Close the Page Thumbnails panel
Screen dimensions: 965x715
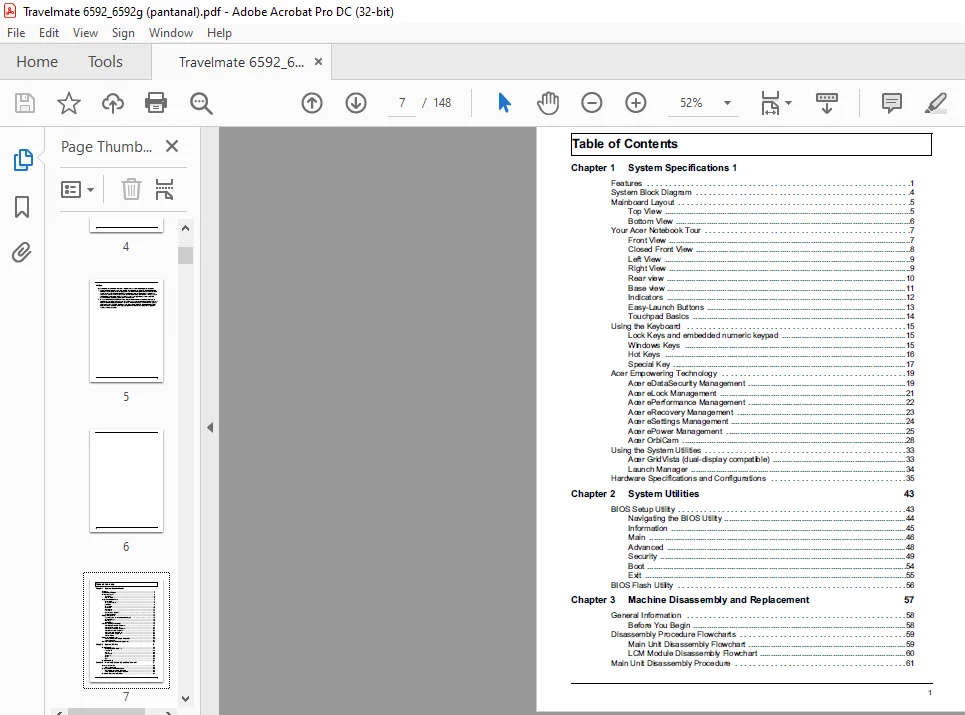tap(172, 146)
